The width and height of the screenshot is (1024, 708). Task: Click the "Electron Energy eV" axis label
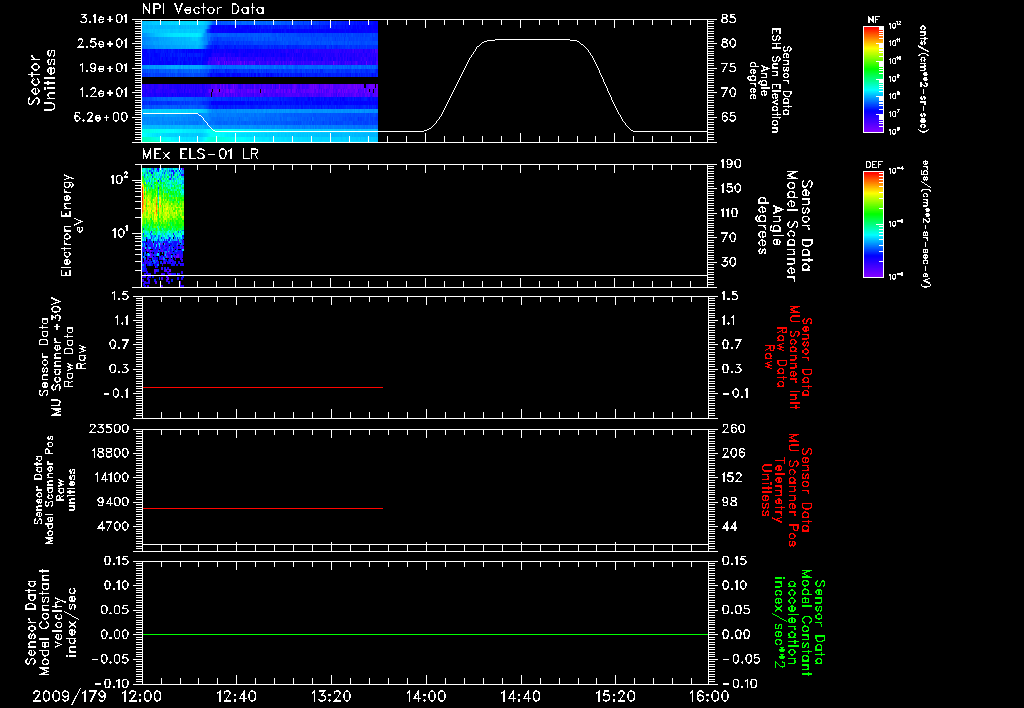(x=72, y=225)
